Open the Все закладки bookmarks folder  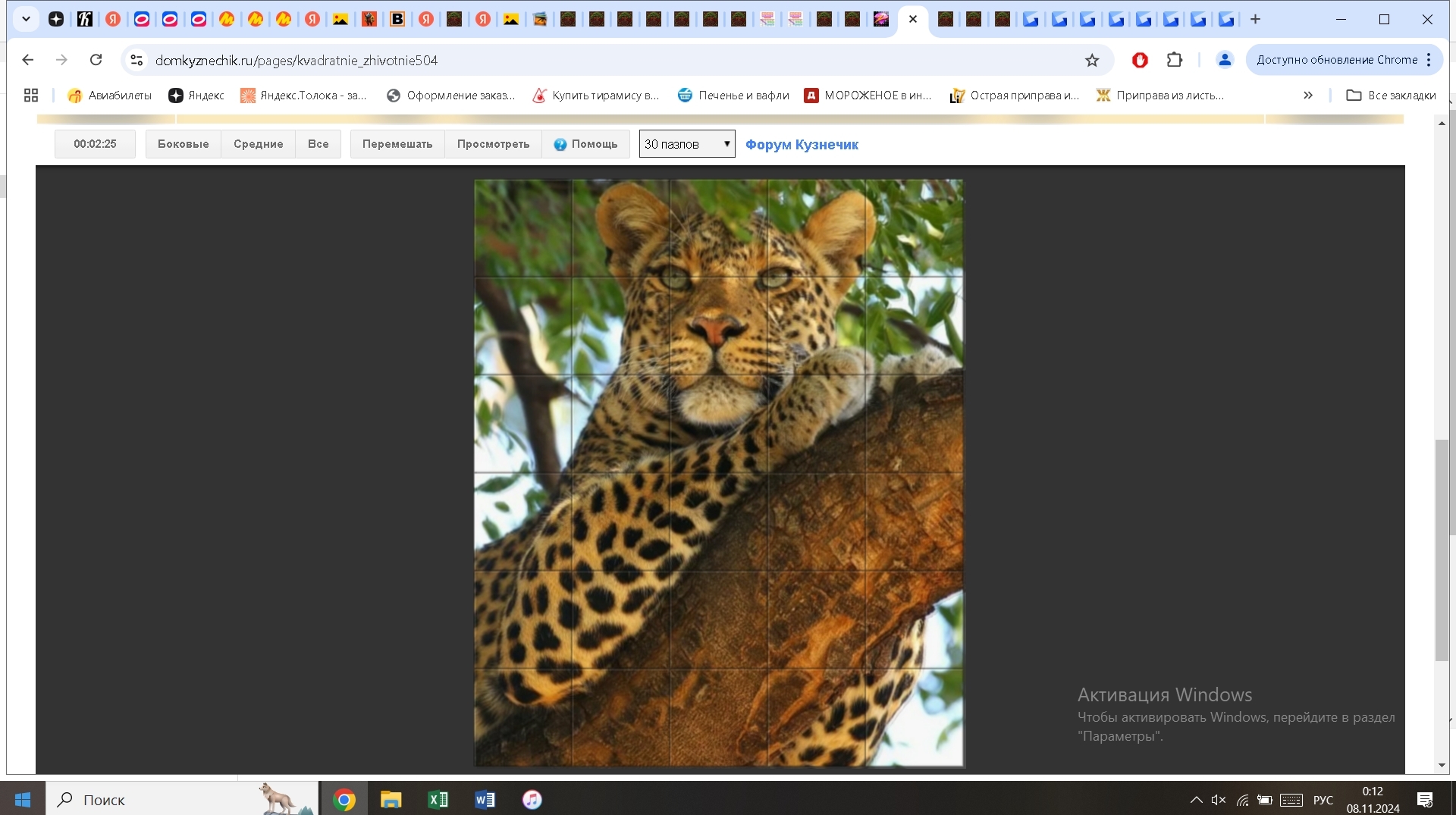click(x=1391, y=96)
